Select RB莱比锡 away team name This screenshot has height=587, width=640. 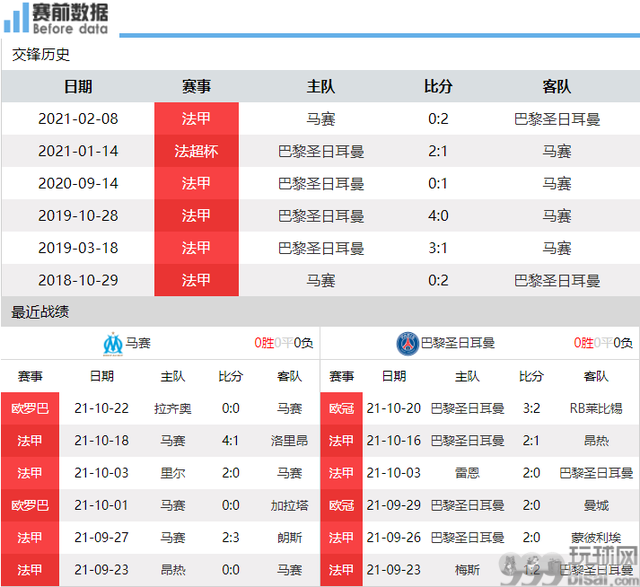pyautogui.click(x=596, y=409)
